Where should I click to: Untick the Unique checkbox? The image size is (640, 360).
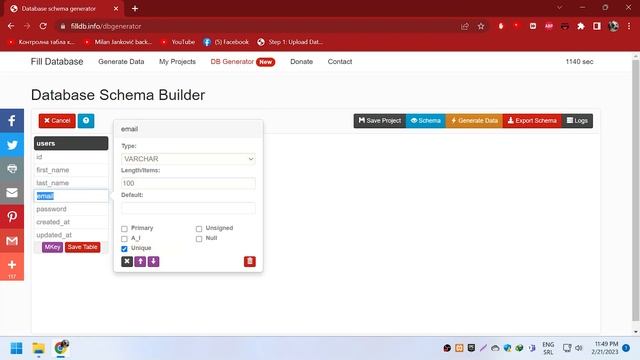point(124,249)
